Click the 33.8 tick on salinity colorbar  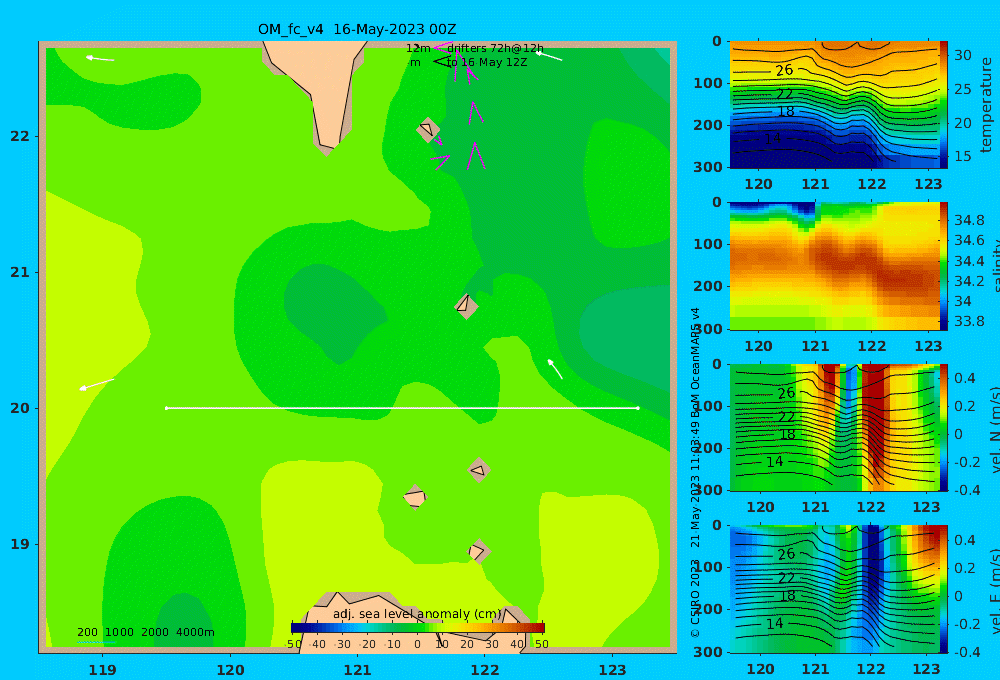[969, 321]
